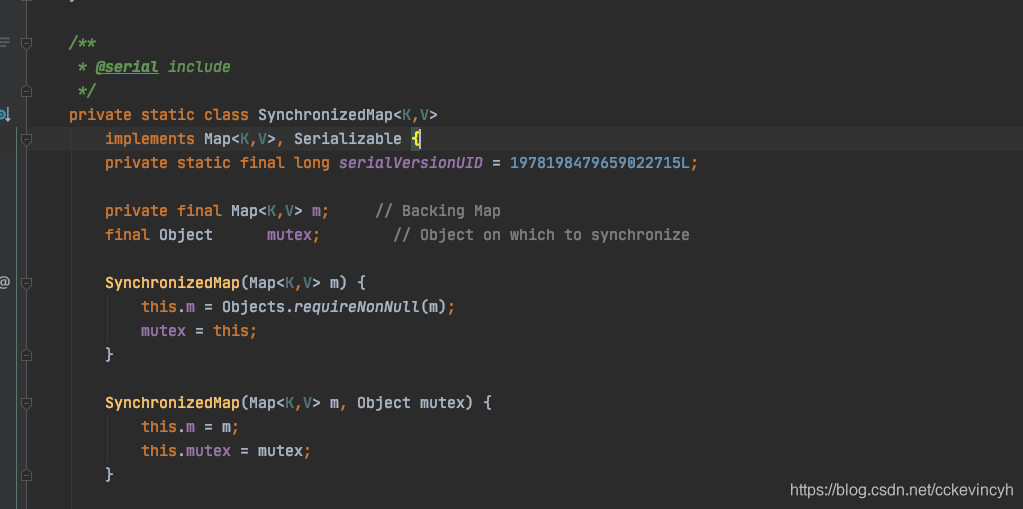Viewport: 1023px width, 509px height.
Task: Click 'this.m = m;' assignment line
Action: [190, 427]
